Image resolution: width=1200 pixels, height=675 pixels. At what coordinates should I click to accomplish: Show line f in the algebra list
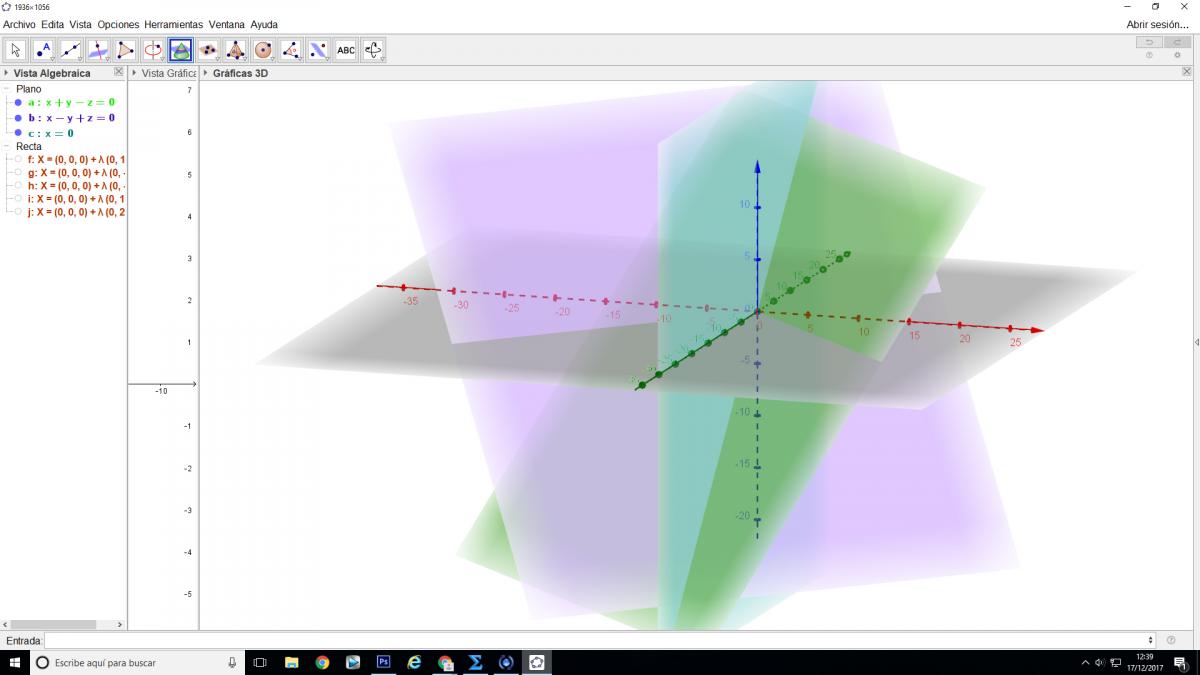(x=18, y=159)
